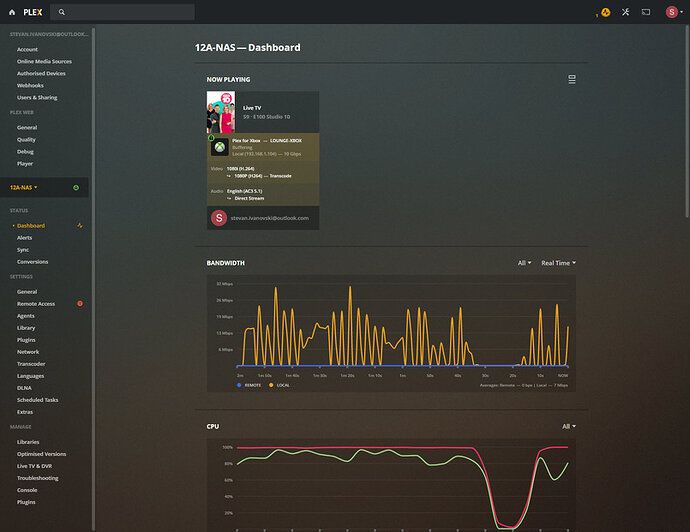This screenshot has width=690, height=532.
Task: Click the Dashboard activity pulse icon
Action: coord(80,225)
